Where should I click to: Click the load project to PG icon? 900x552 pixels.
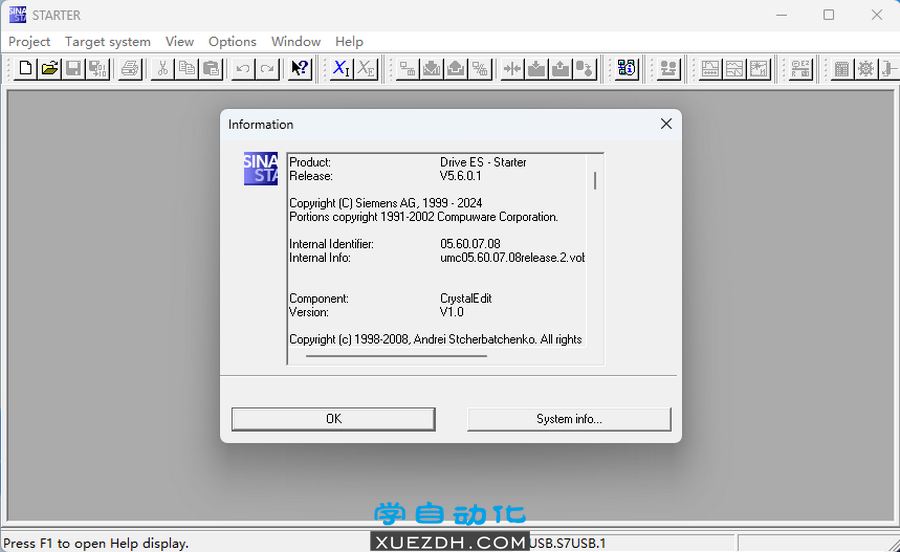pyautogui.click(x=456, y=69)
